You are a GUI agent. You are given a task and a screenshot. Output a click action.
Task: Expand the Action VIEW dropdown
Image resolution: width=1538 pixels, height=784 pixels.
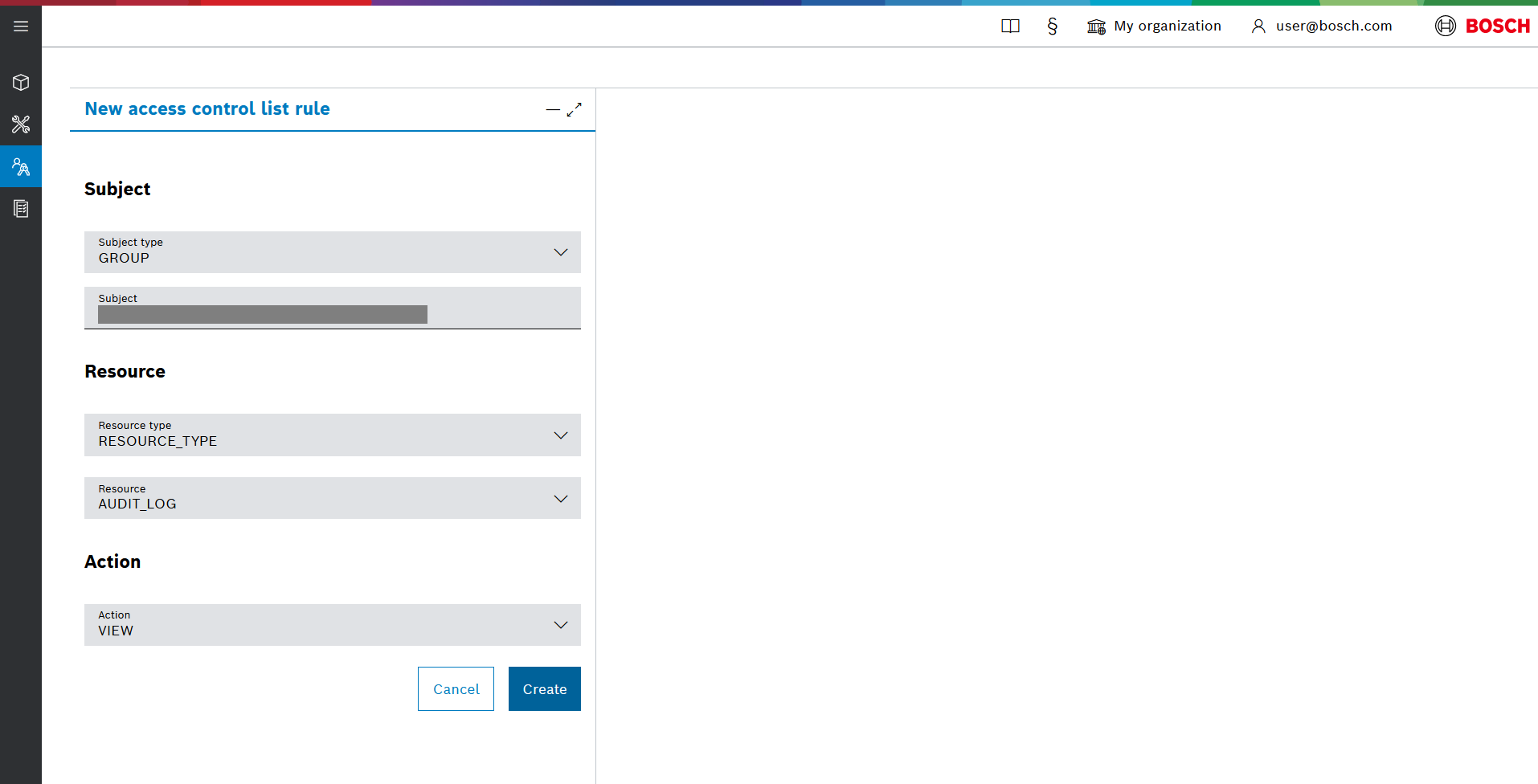[332, 625]
